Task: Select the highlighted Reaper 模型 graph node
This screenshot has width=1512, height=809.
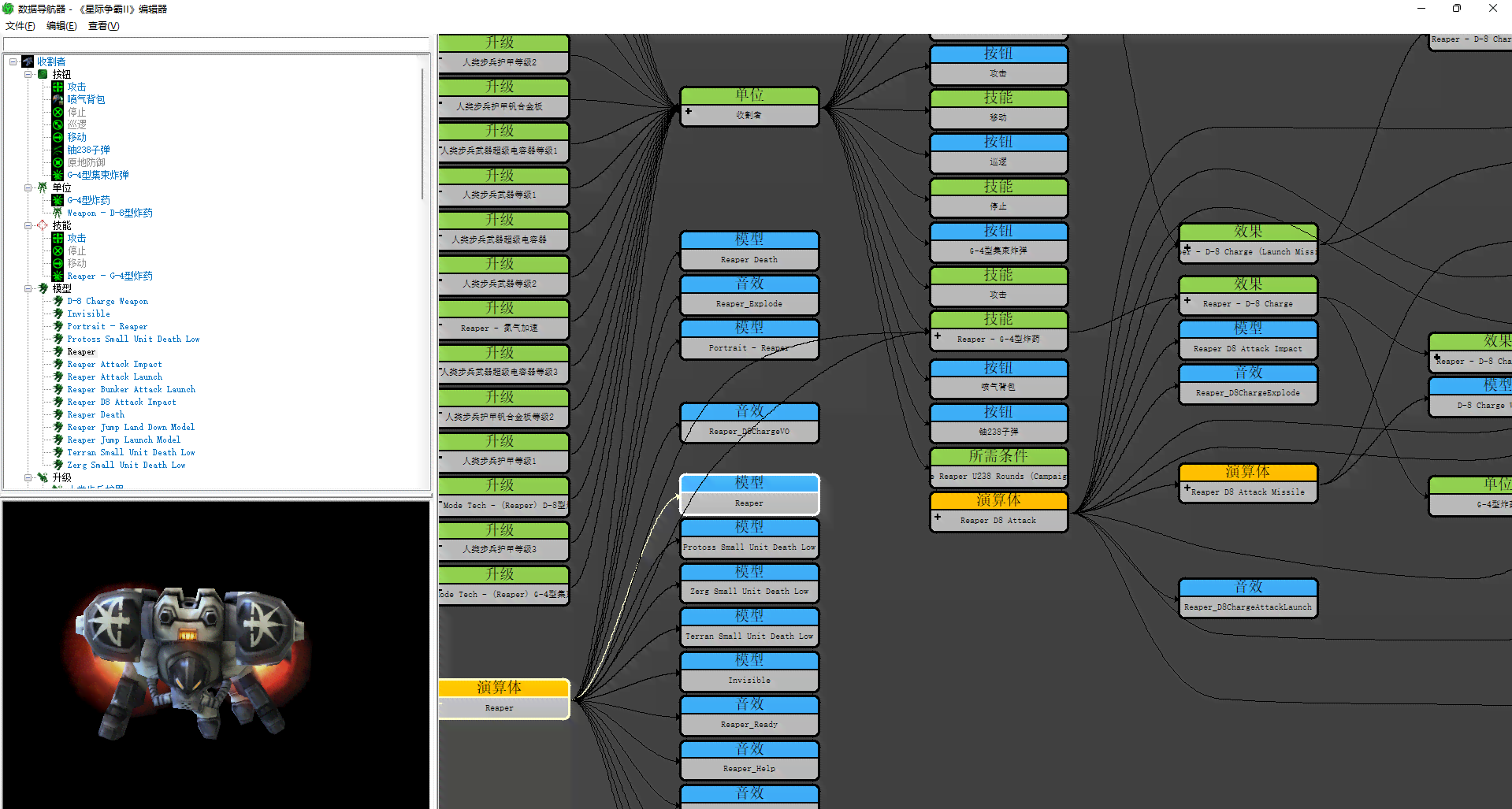Action: tap(749, 495)
